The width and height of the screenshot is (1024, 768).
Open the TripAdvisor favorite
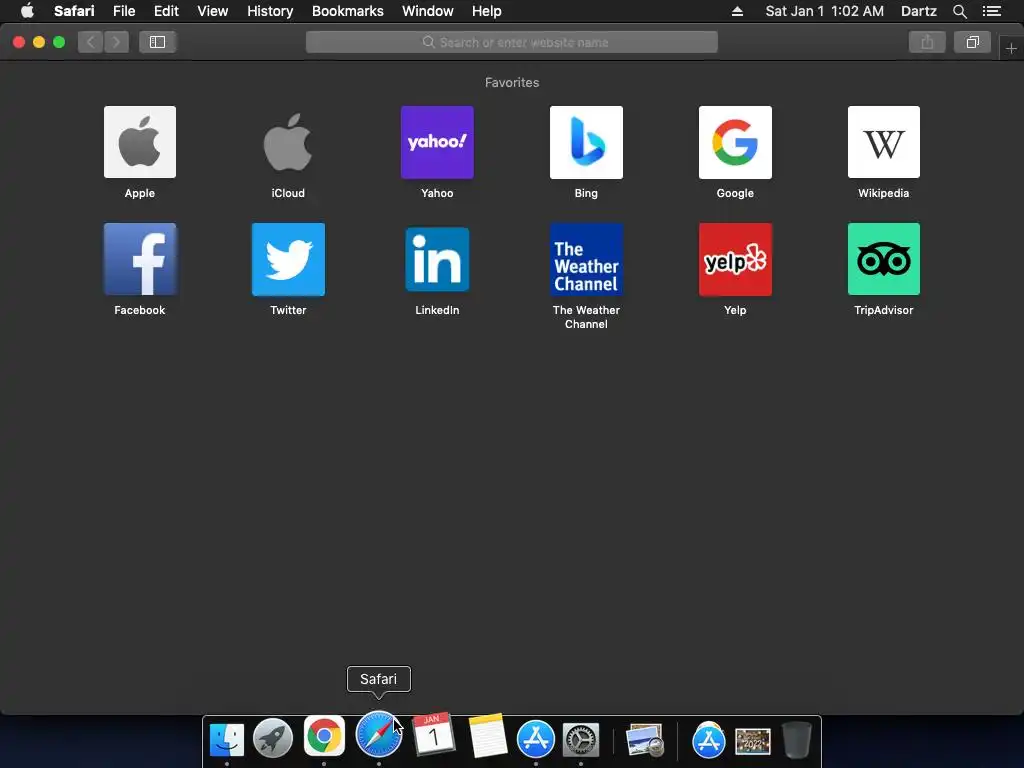pyautogui.click(x=884, y=259)
